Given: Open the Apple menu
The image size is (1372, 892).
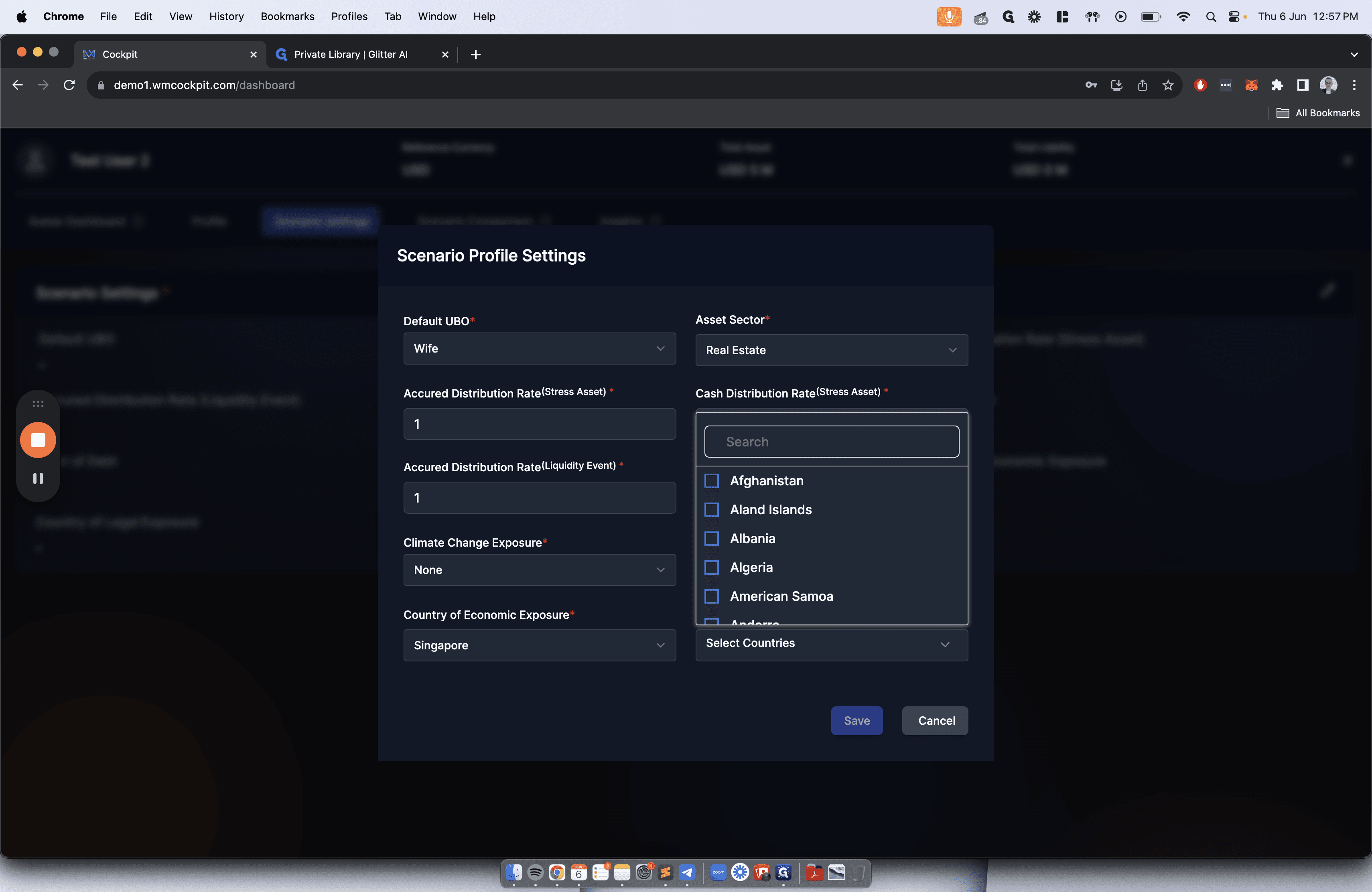Looking at the screenshot, I should [x=22, y=17].
